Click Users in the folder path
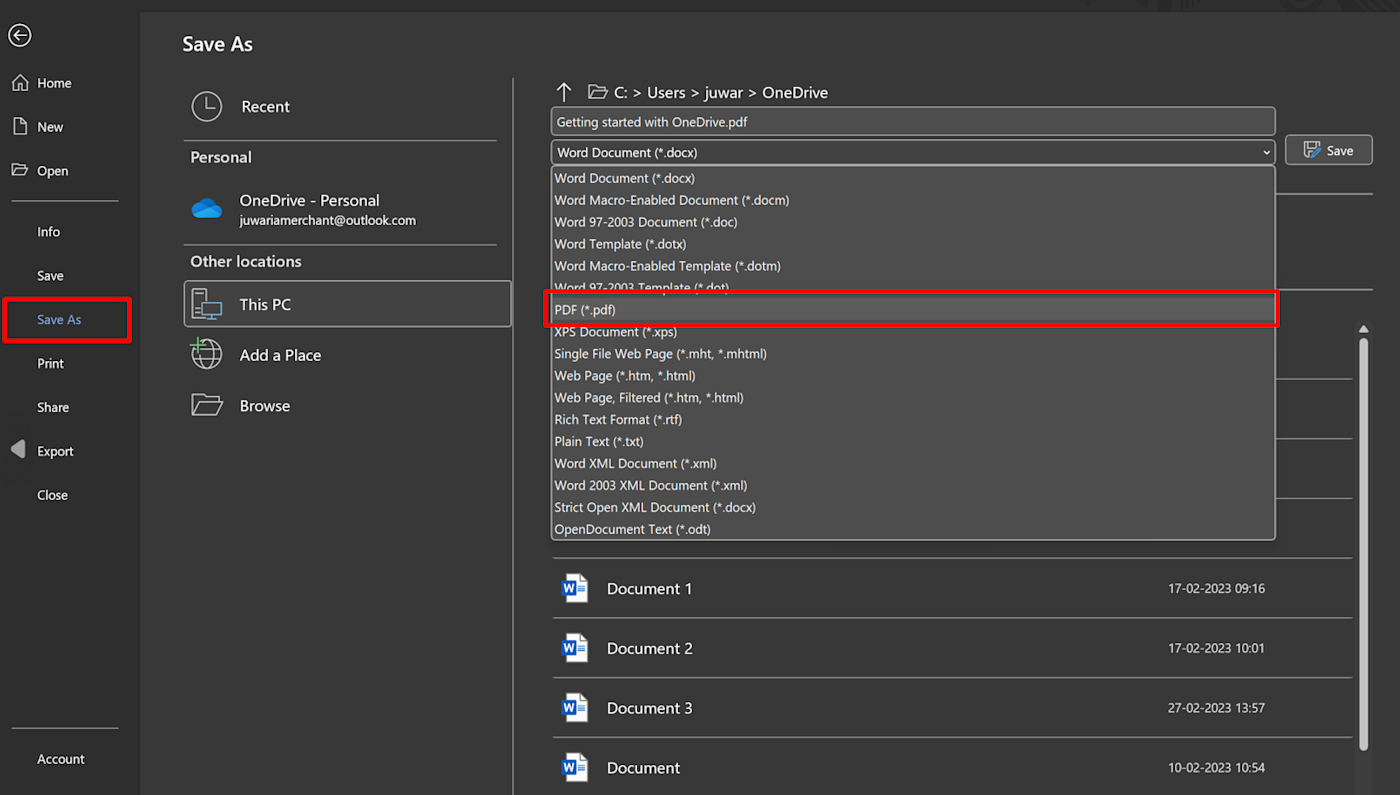The height and width of the screenshot is (795, 1400). pyautogui.click(x=666, y=92)
